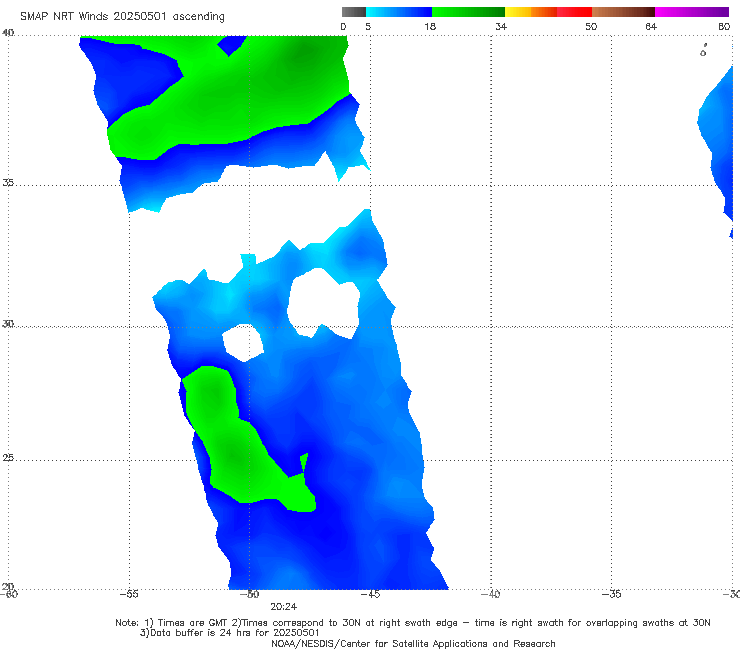Click the longitude label "-35" on the bottom axis
The image size is (740, 650).
click(612, 594)
